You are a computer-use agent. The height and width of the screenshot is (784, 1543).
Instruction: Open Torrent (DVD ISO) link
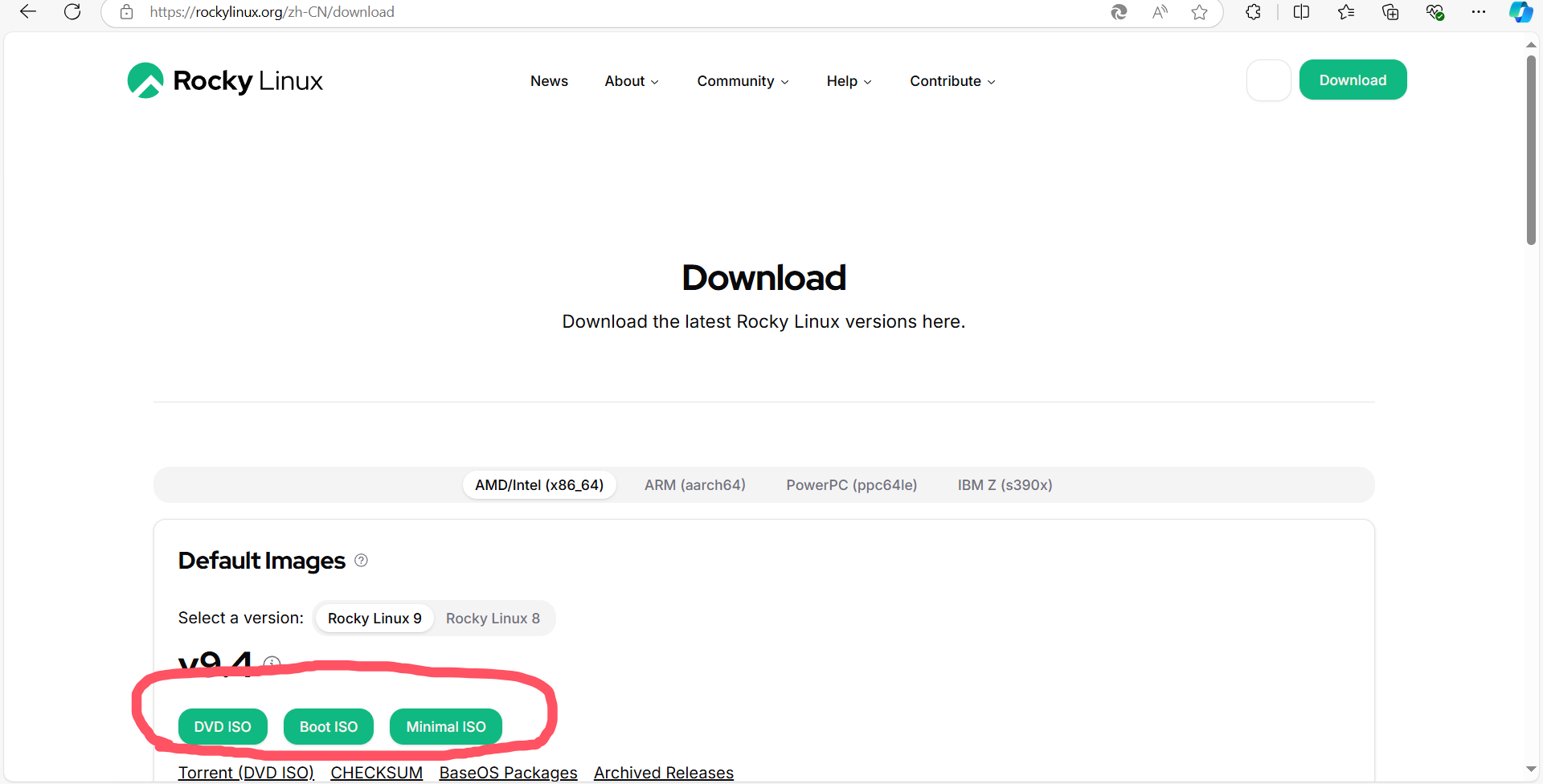coord(246,773)
